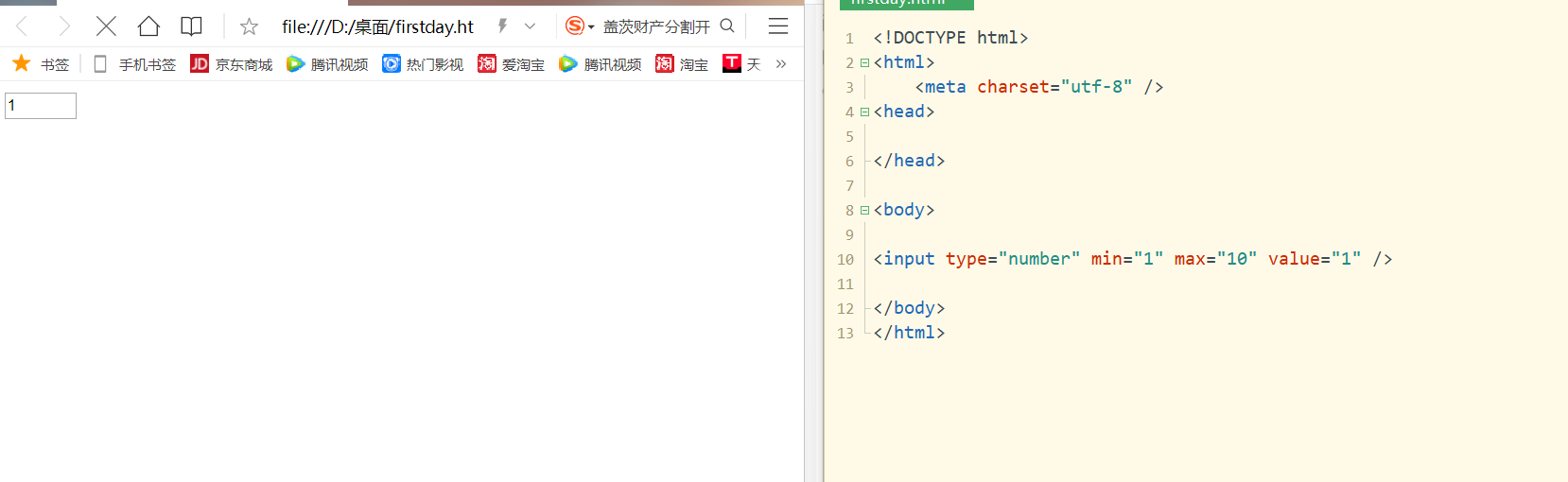Collapse the body tag fold marker
Image resolution: width=1568 pixels, height=482 pixels.
pyautogui.click(x=864, y=211)
